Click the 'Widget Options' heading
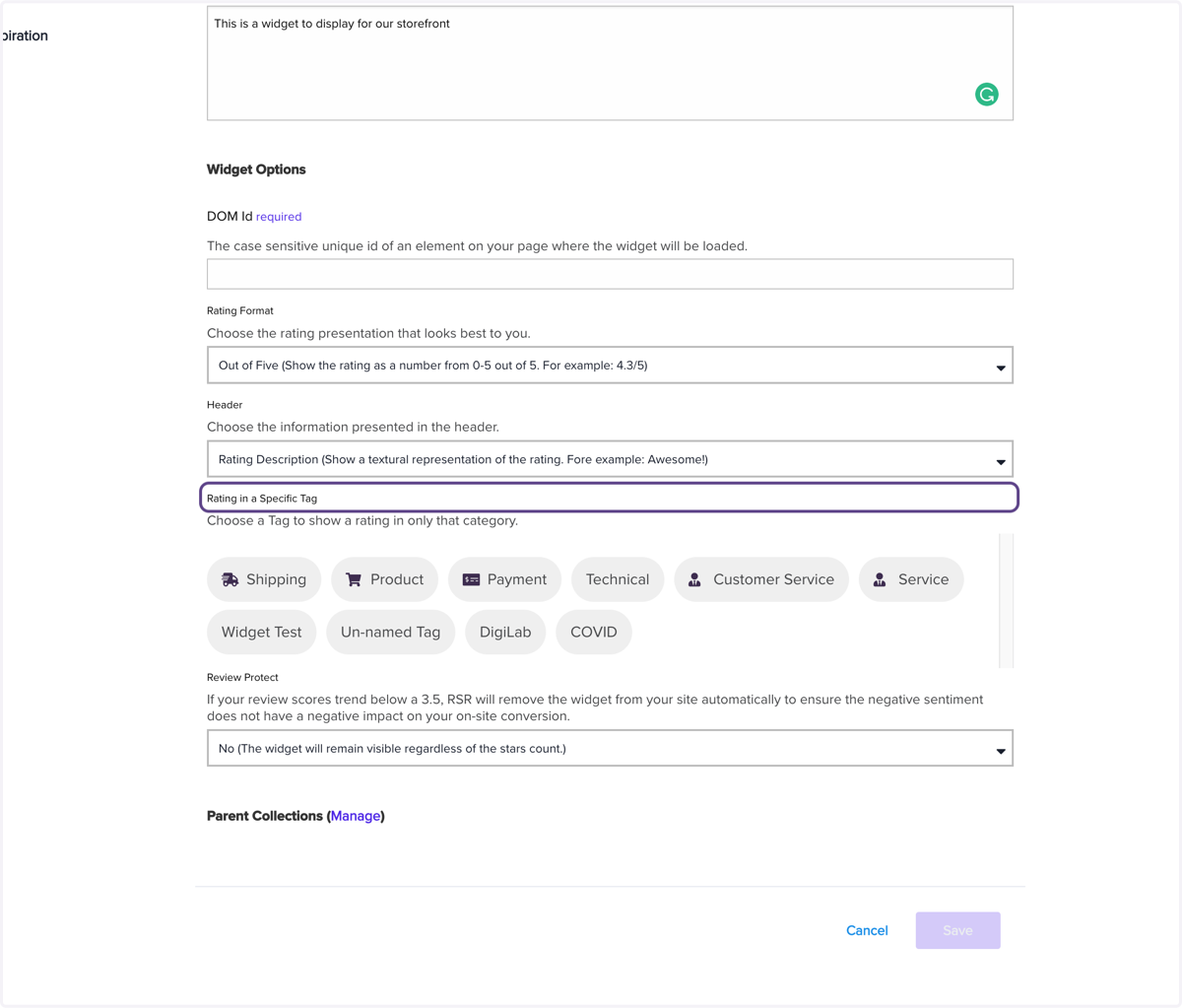Screen dimensions: 1182x1008 click(256, 169)
